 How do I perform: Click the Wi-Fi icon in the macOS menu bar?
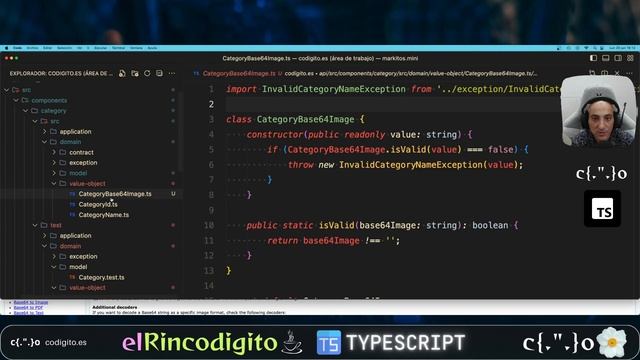point(586,48)
